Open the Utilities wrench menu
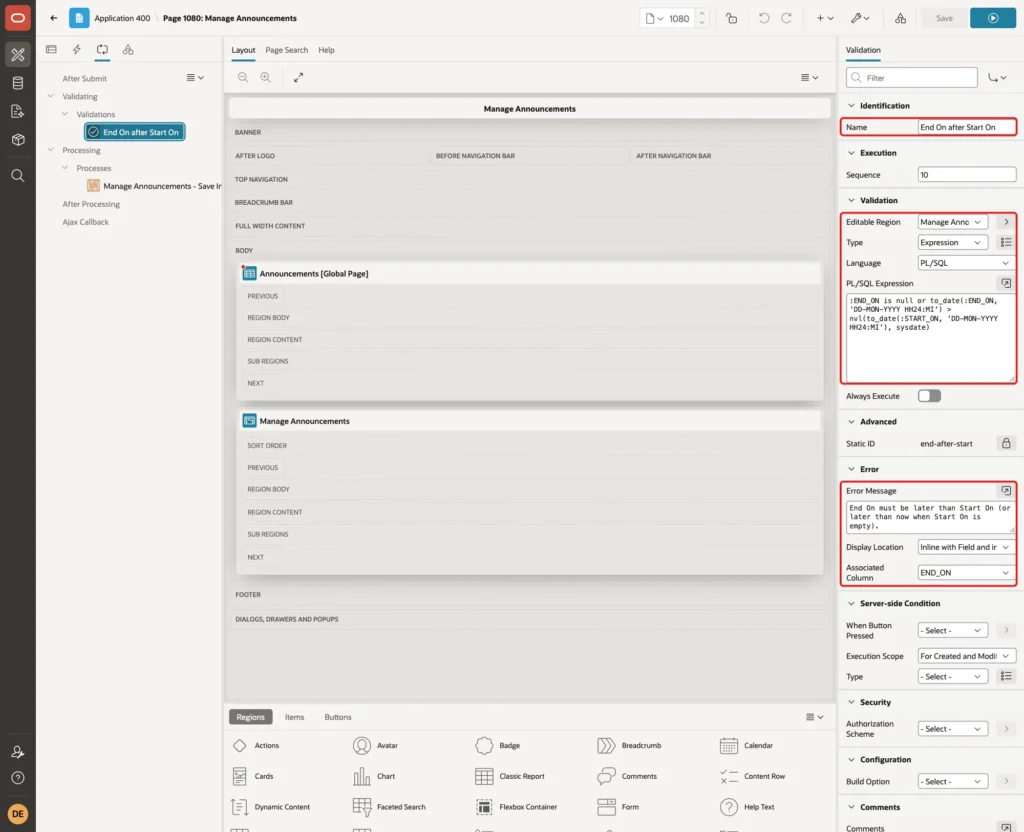1024x832 pixels. point(860,18)
